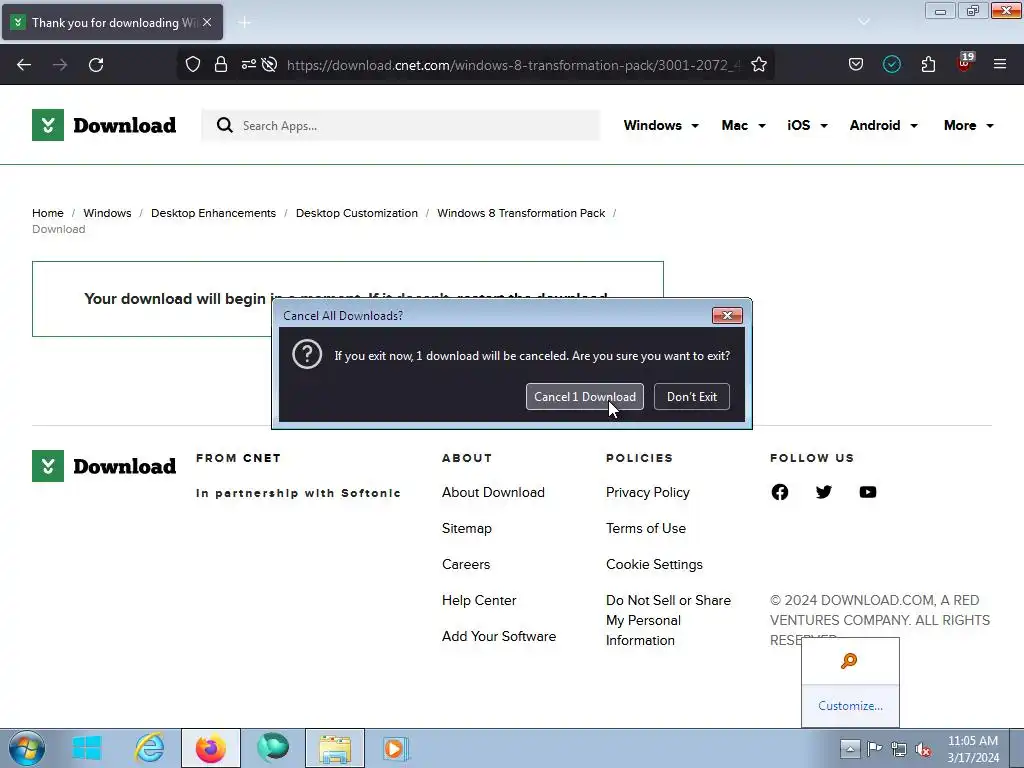The height and width of the screenshot is (768, 1024).
Task: Open Customize... in the tray popup
Action: pos(850,705)
